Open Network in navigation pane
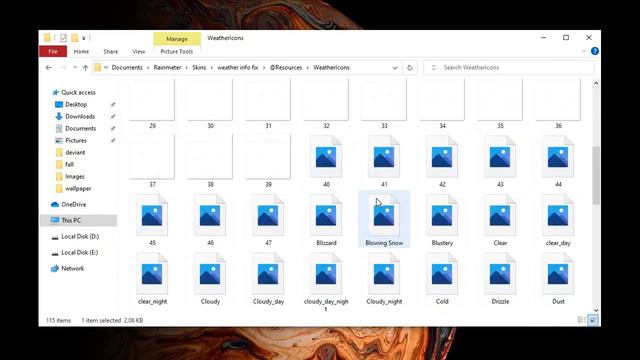 68,269
